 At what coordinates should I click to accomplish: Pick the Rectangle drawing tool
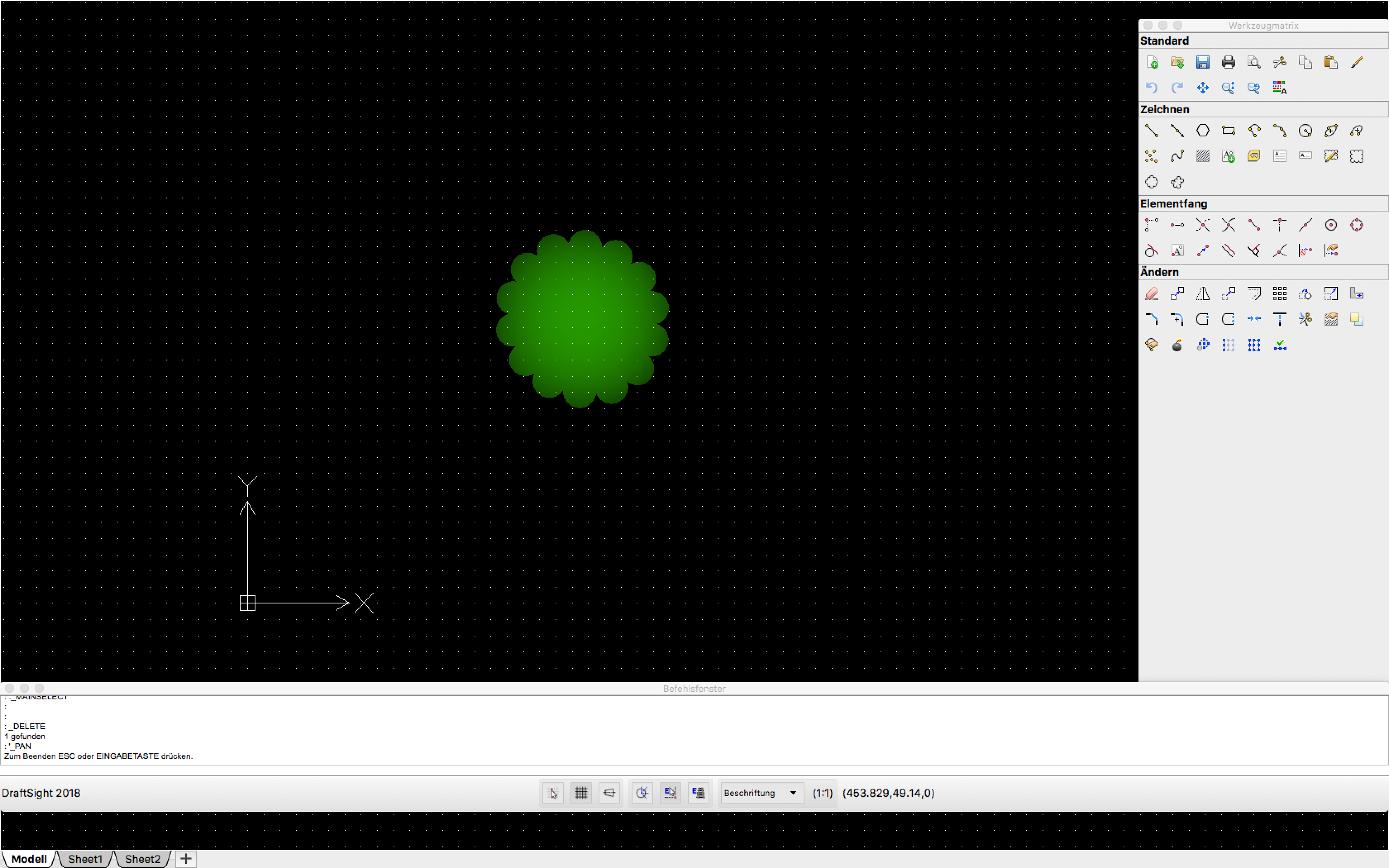(x=1228, y=131)
